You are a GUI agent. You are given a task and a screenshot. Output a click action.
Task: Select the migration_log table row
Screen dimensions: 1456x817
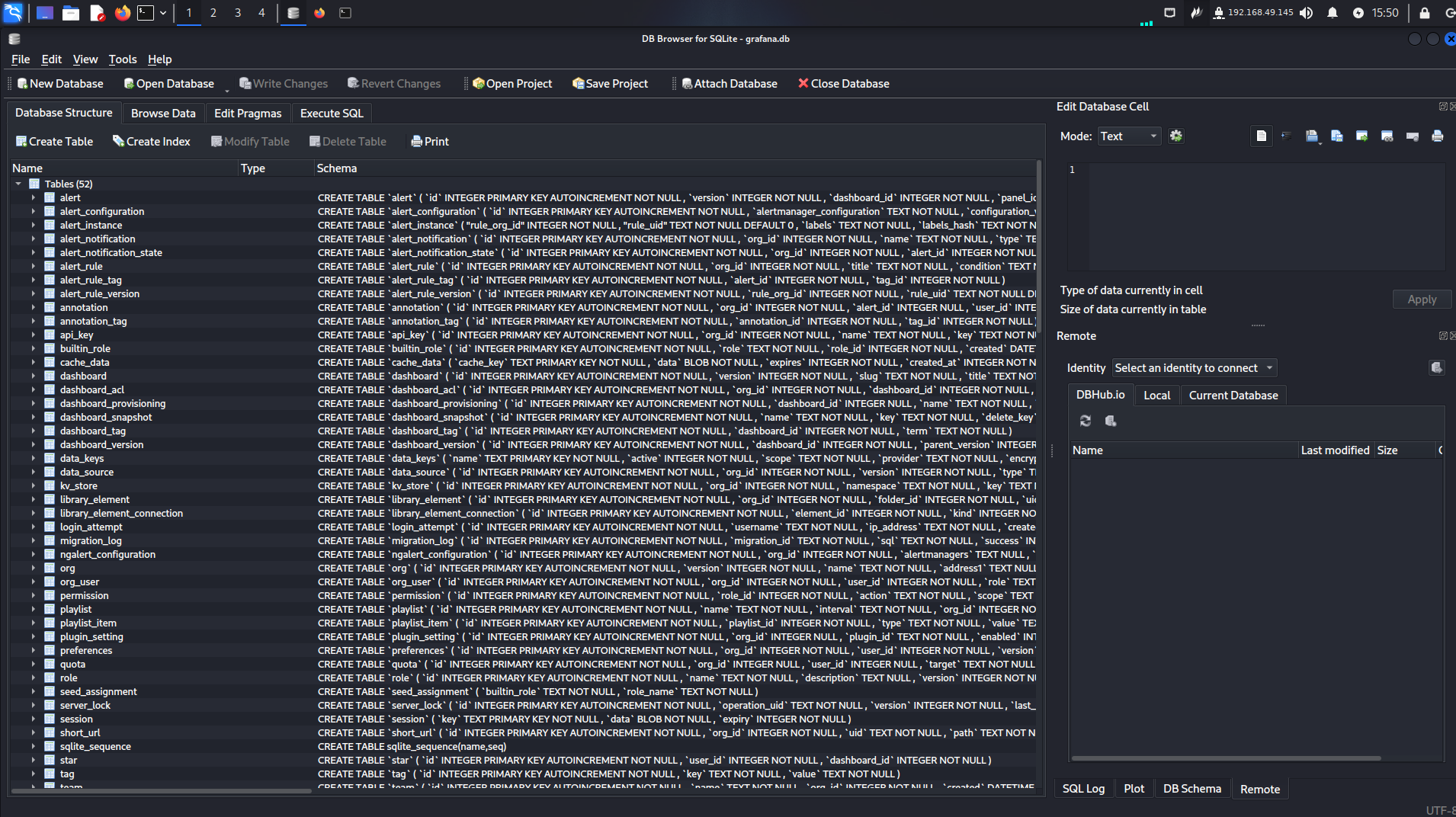[x=523, y=540]
